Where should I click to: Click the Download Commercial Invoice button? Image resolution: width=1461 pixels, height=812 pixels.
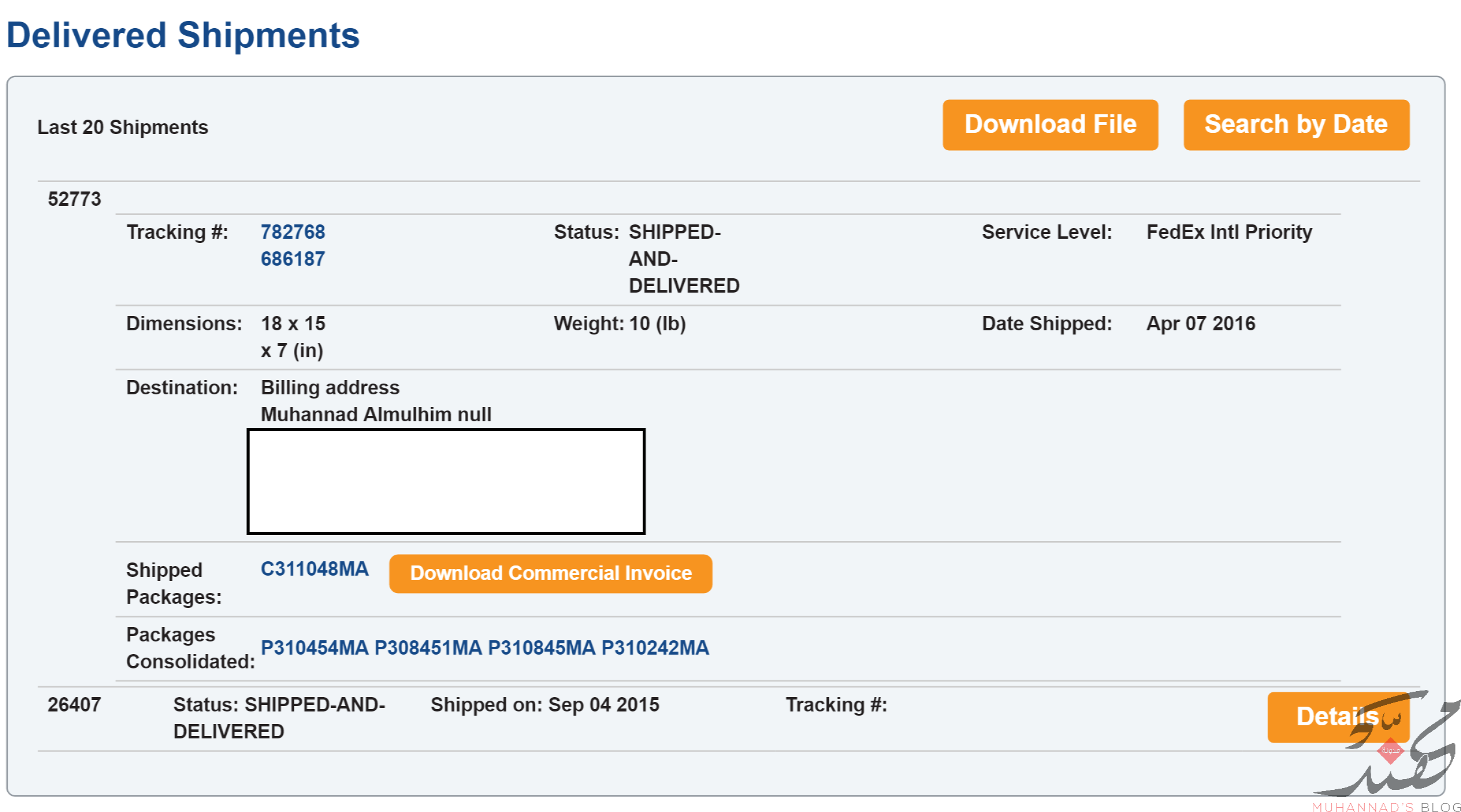551,573
